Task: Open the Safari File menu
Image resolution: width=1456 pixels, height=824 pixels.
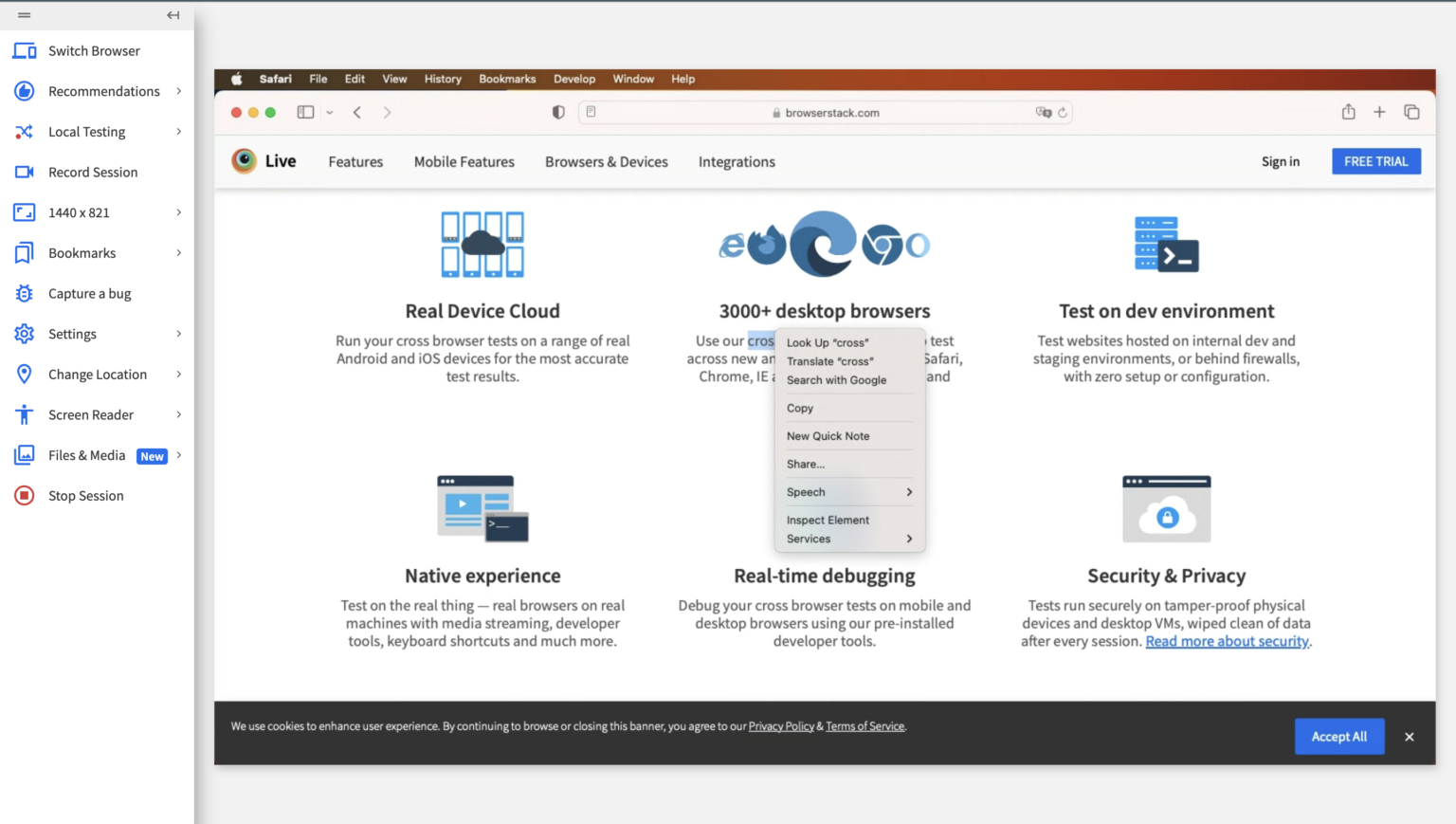Action: [318, 79]
